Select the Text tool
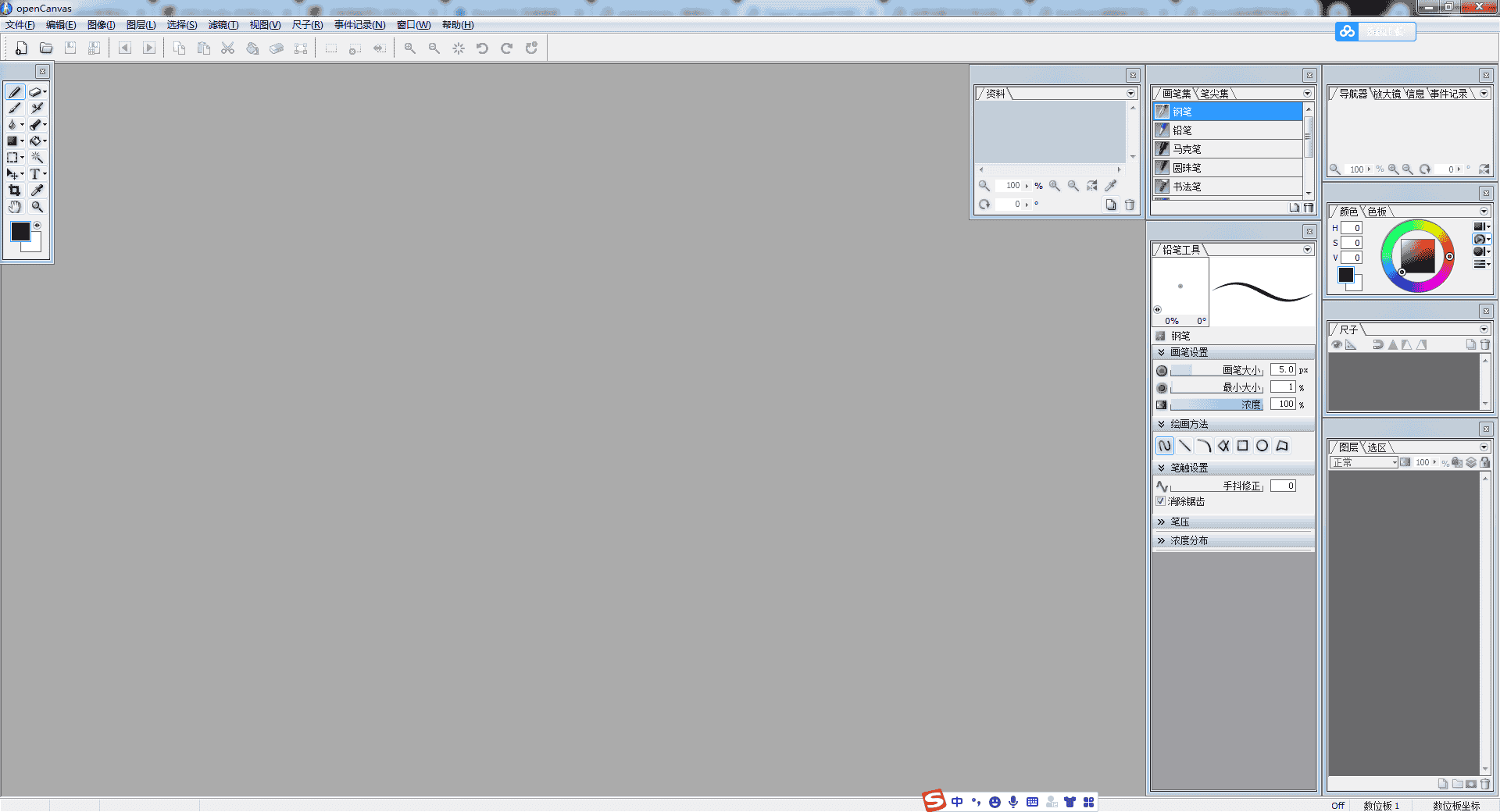This screenshot has height=812, width=1500. [x=35, y=173]
